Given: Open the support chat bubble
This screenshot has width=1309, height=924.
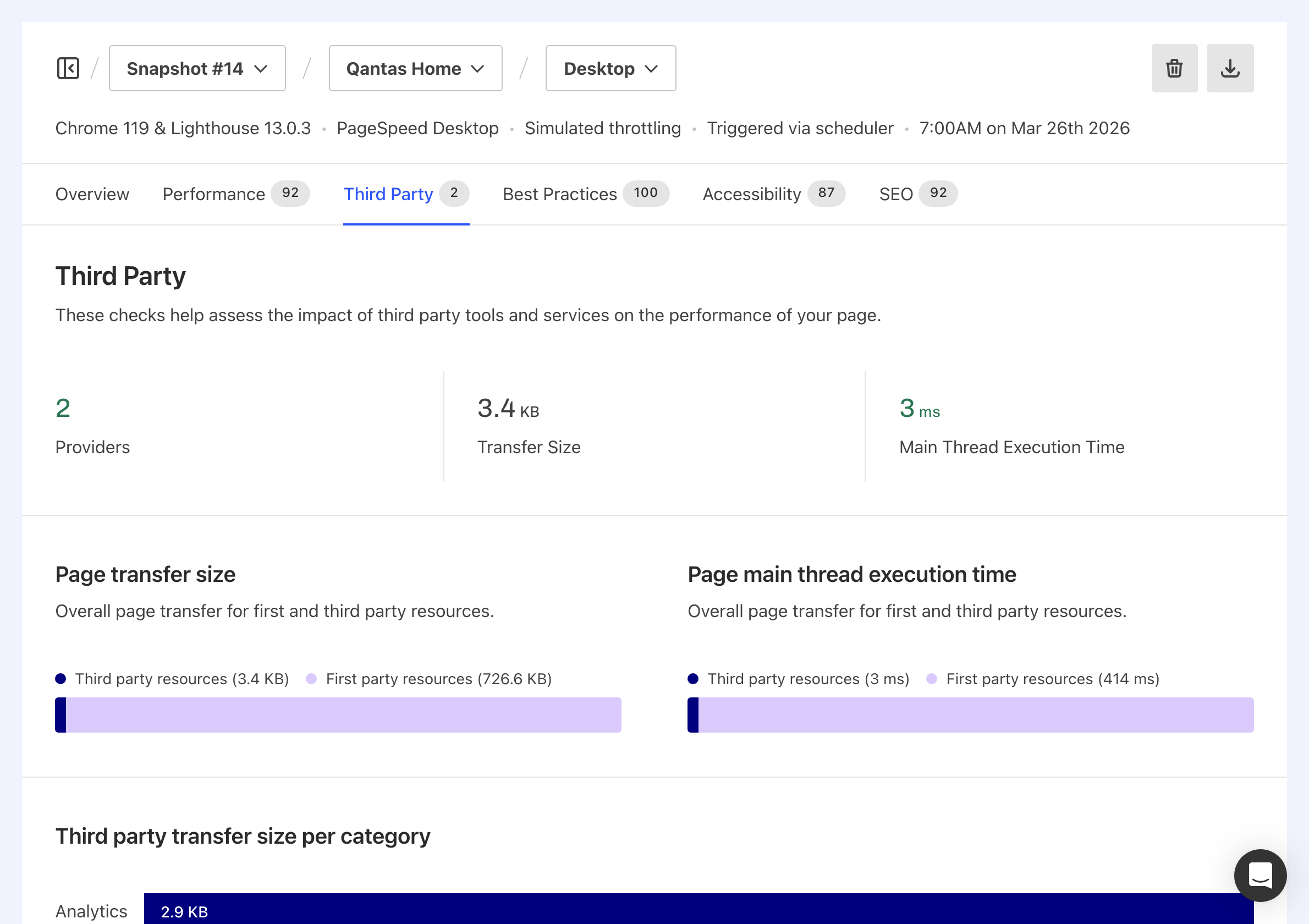Looking at the screenshot, I should 1261,875.
